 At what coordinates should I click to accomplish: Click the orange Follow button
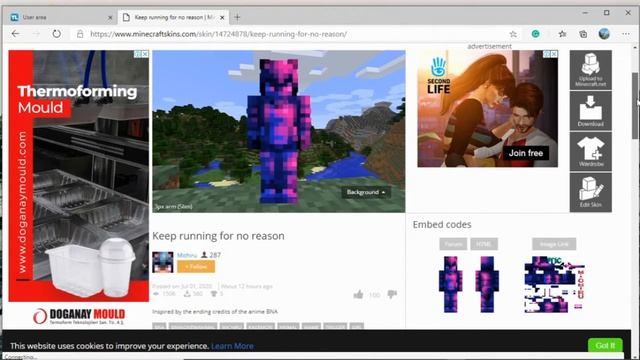pos(196,267)
